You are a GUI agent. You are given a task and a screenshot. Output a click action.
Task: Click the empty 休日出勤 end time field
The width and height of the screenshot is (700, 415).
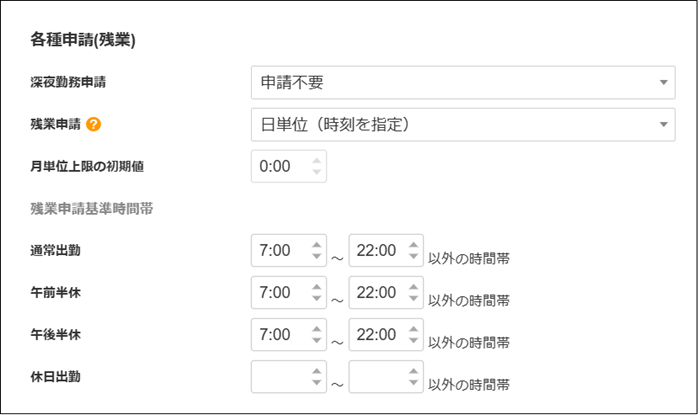pos(386,377)
